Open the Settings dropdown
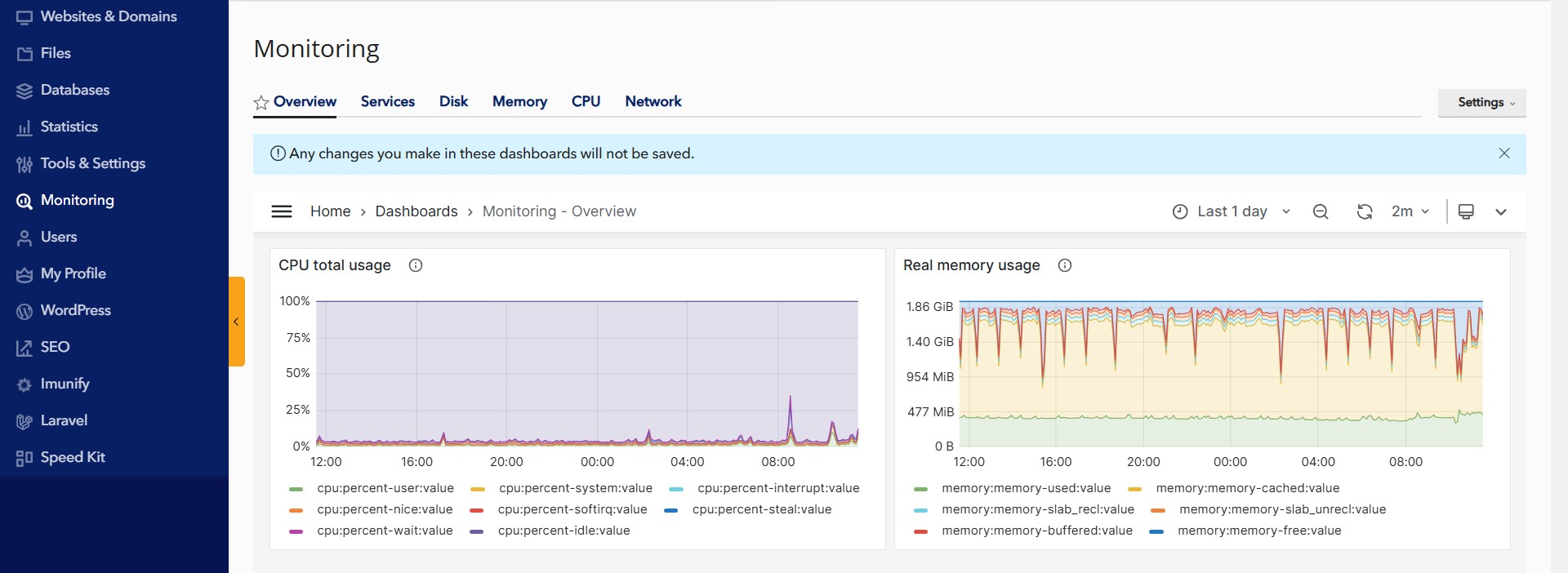Screen dimensions: 1568x573 1481,103
